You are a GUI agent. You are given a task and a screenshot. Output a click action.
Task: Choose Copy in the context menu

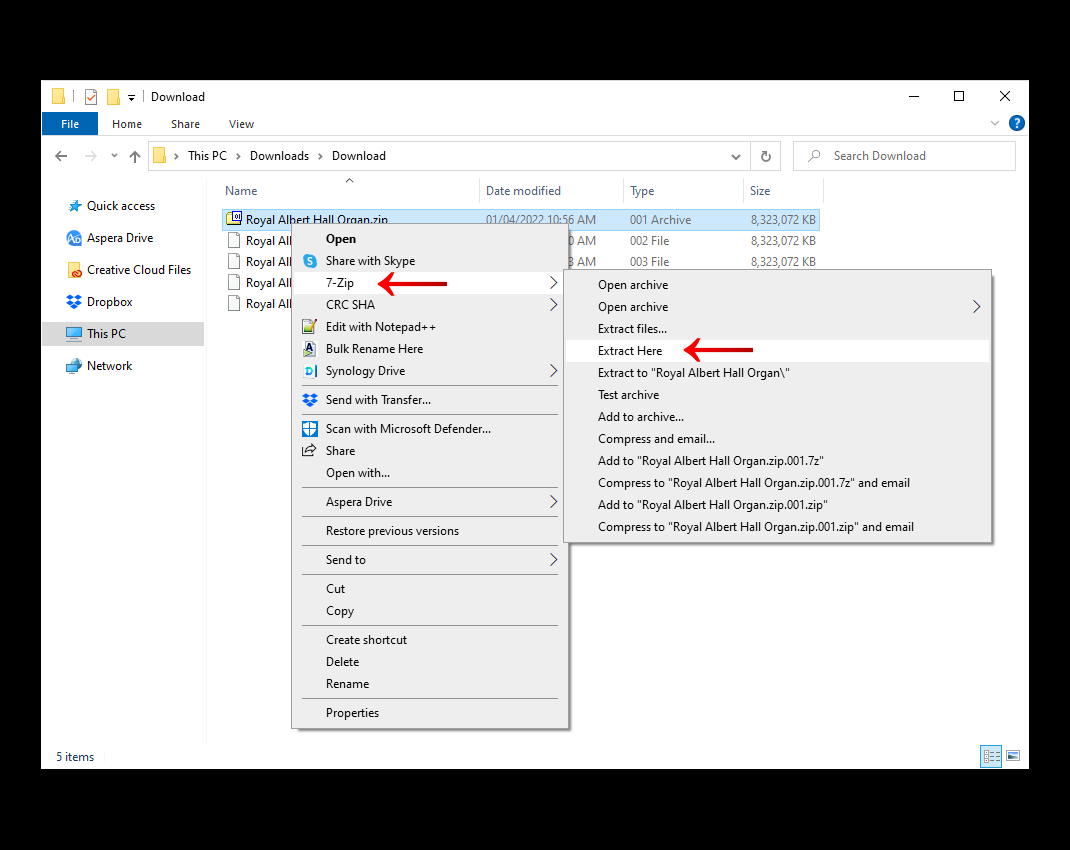point(430,611)
